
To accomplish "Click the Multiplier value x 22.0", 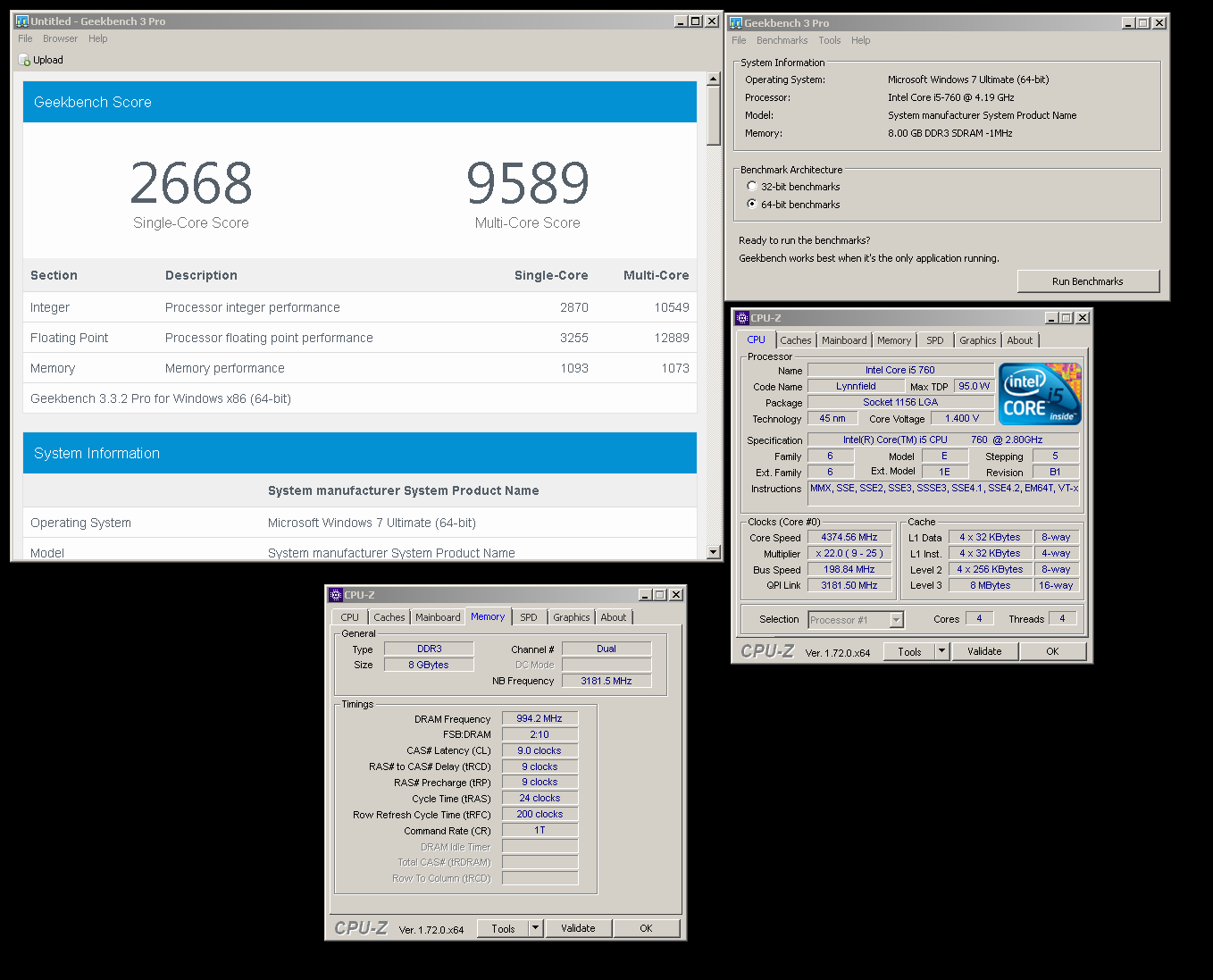I will (x=849, y=553).
